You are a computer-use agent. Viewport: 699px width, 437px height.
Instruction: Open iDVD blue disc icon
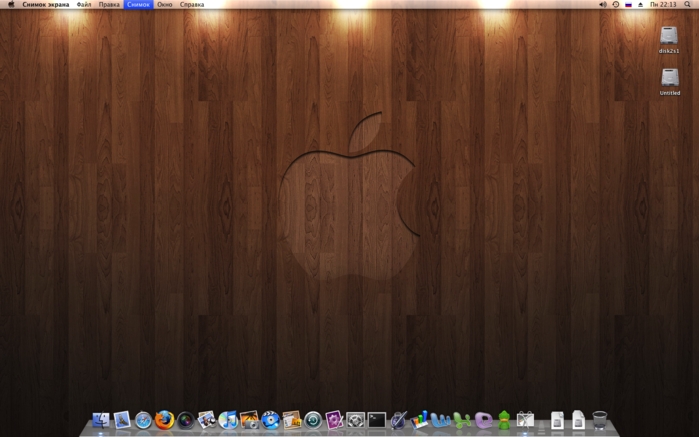pyautogui.click(x=270, y=420)
